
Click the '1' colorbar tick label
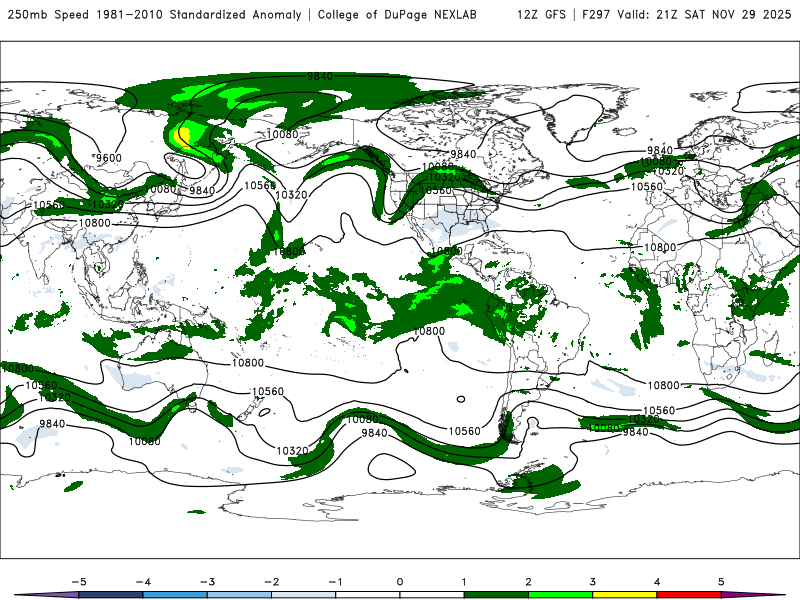click(x=464, y=582)
